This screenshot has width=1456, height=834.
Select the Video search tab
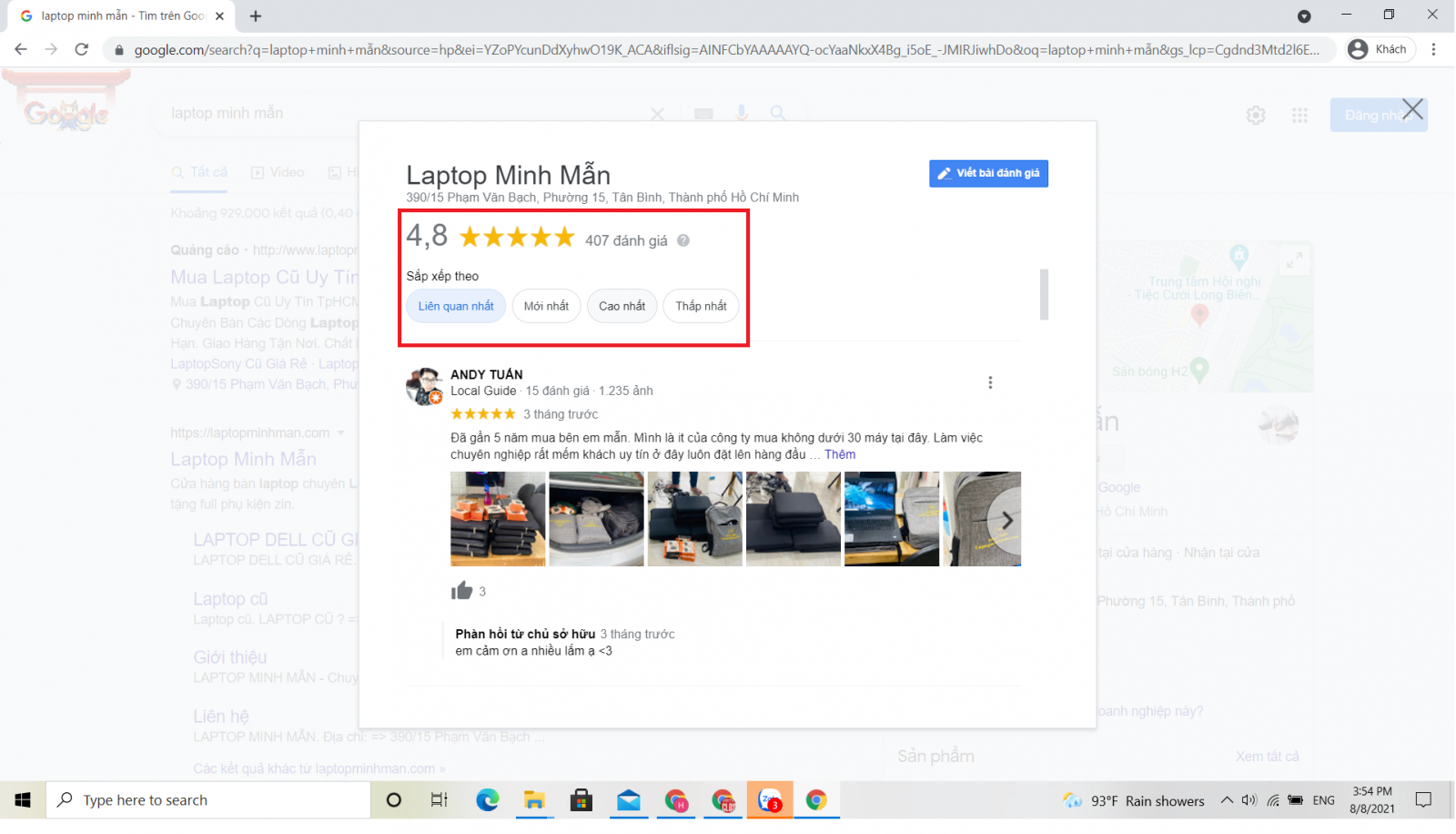pyautogui.click(x=278, y=172)
